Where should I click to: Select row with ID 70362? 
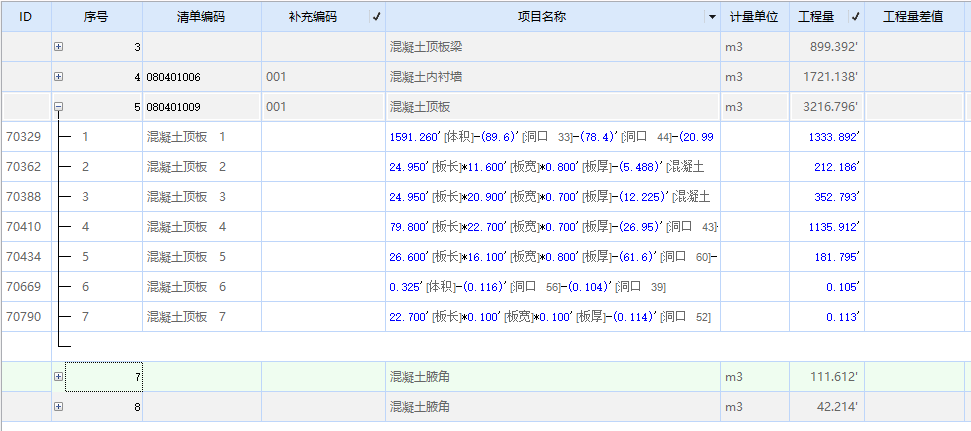click(x=24, y=167)
